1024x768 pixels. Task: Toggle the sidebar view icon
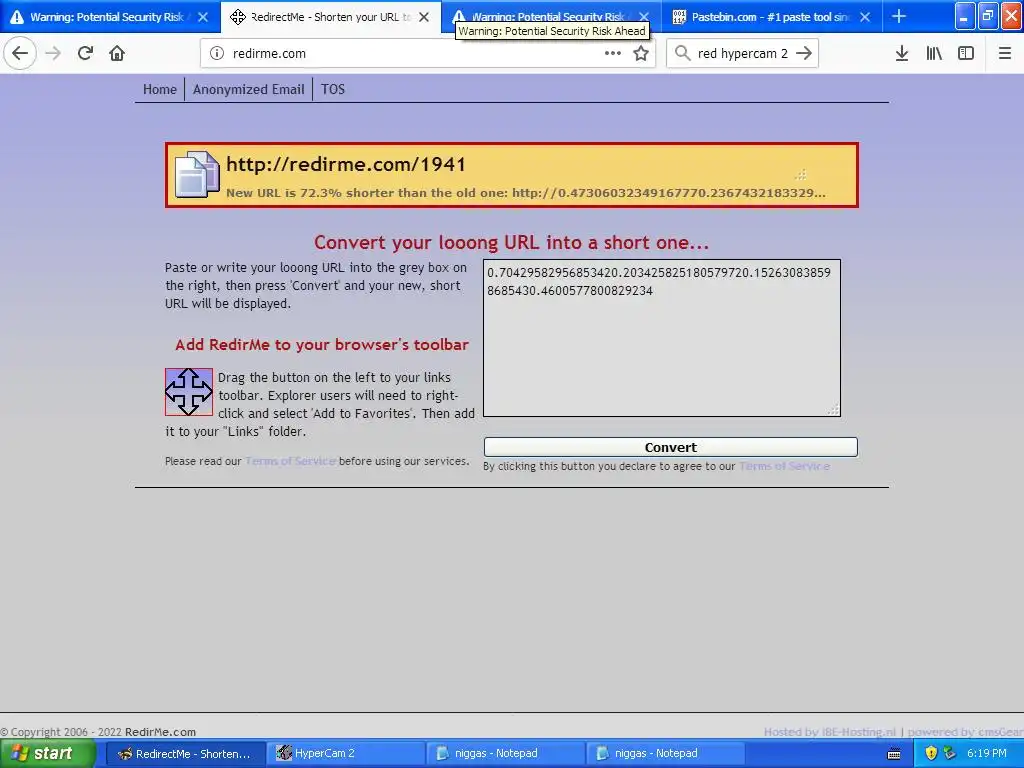tap(966, 53)
